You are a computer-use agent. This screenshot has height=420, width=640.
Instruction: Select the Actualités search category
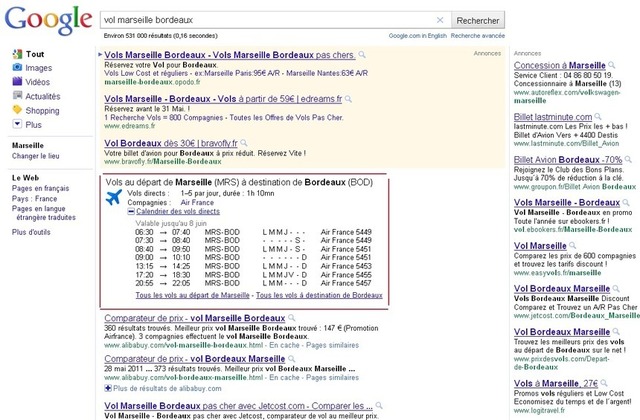tap(43, 96)
